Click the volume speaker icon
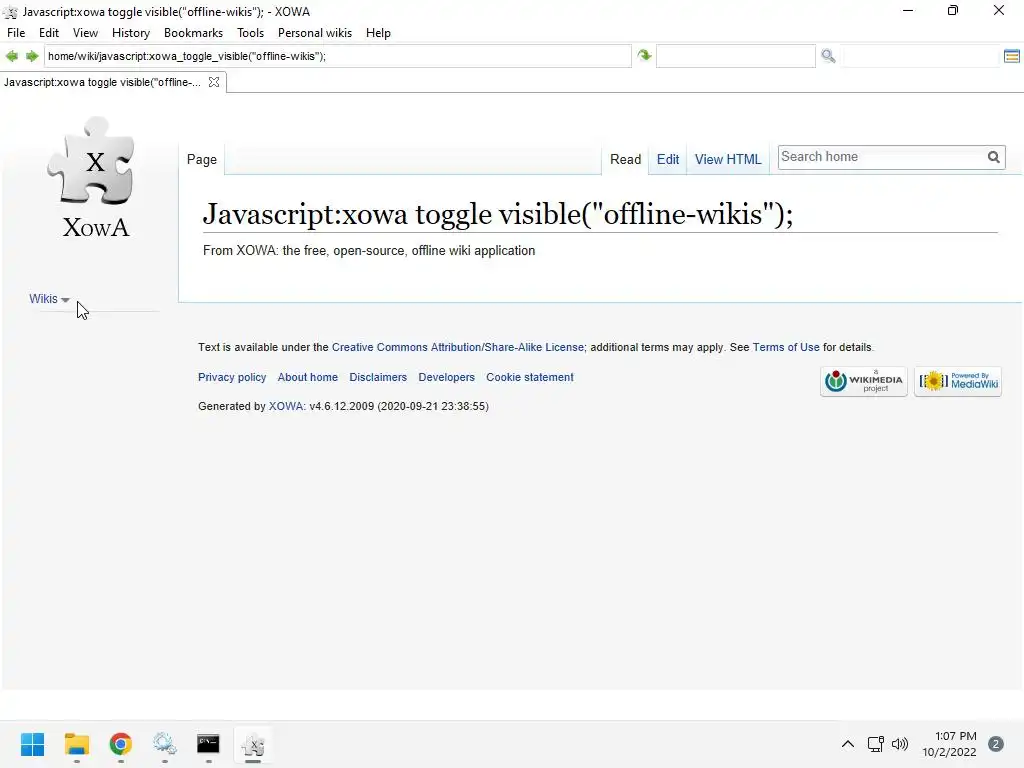Viewport: 1024px width, 768px height. 900,744
